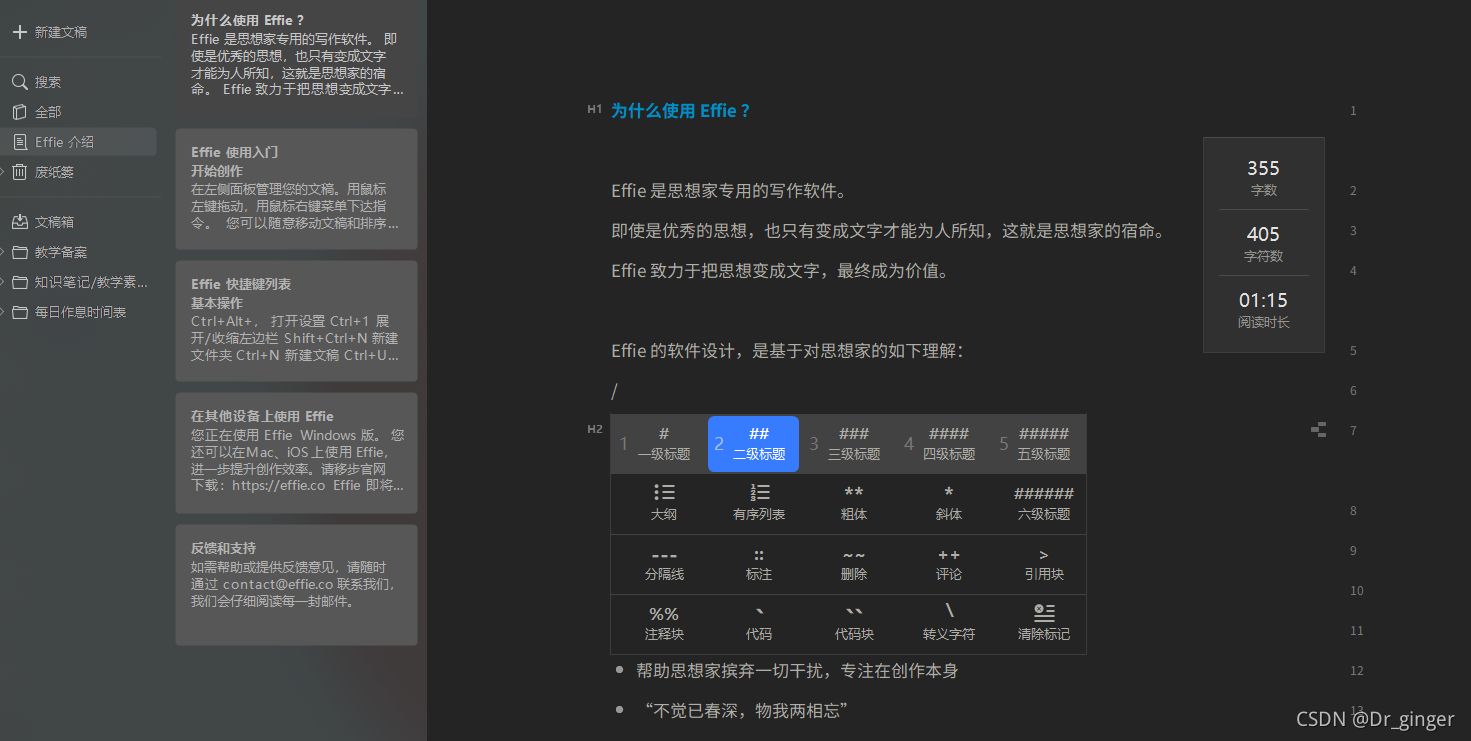Apply 三级标题 heading format
The image size is (1471, 741).
point(848,444)
